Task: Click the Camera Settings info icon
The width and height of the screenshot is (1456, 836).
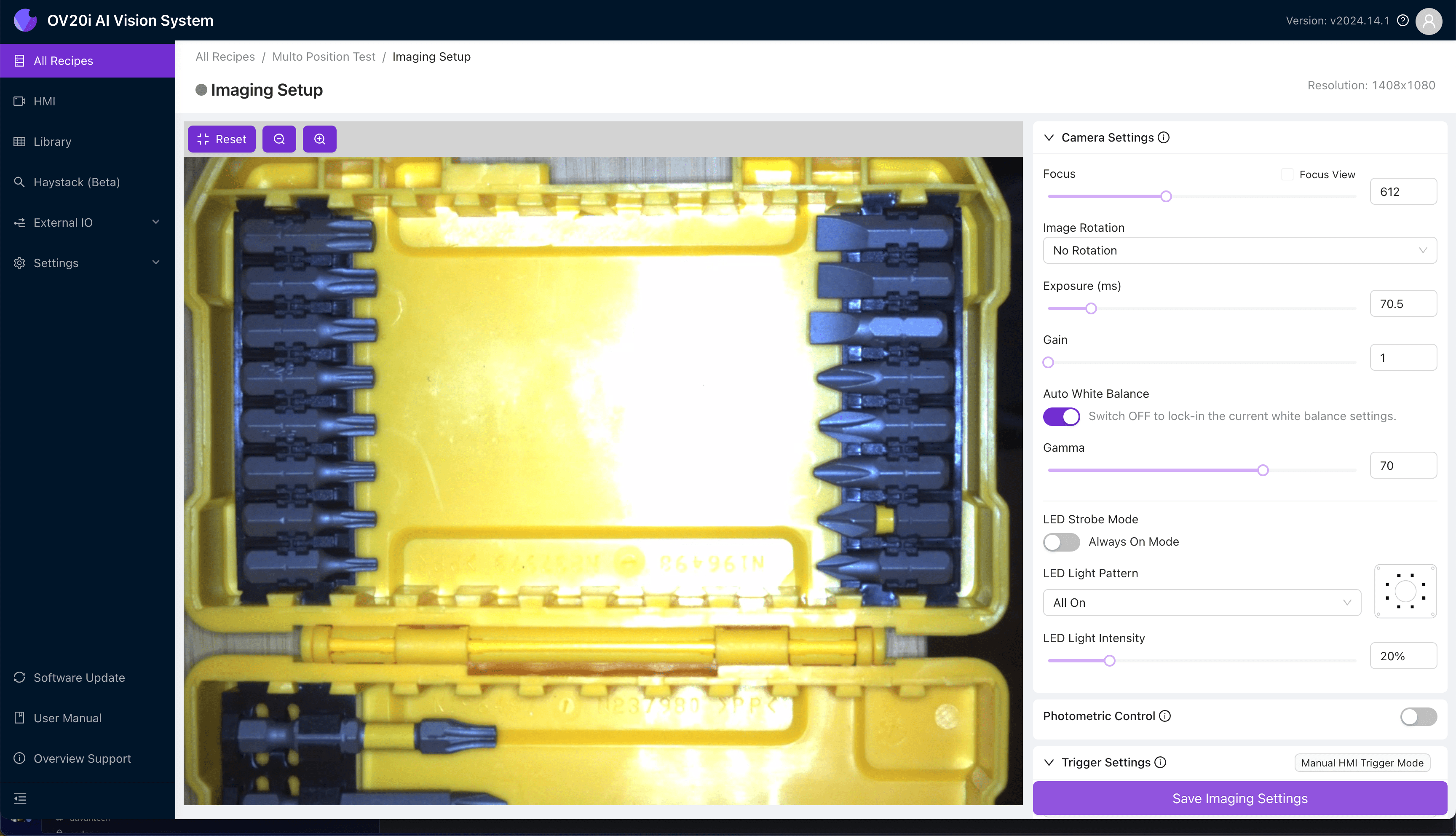Action: click(x=1163, y=138)
